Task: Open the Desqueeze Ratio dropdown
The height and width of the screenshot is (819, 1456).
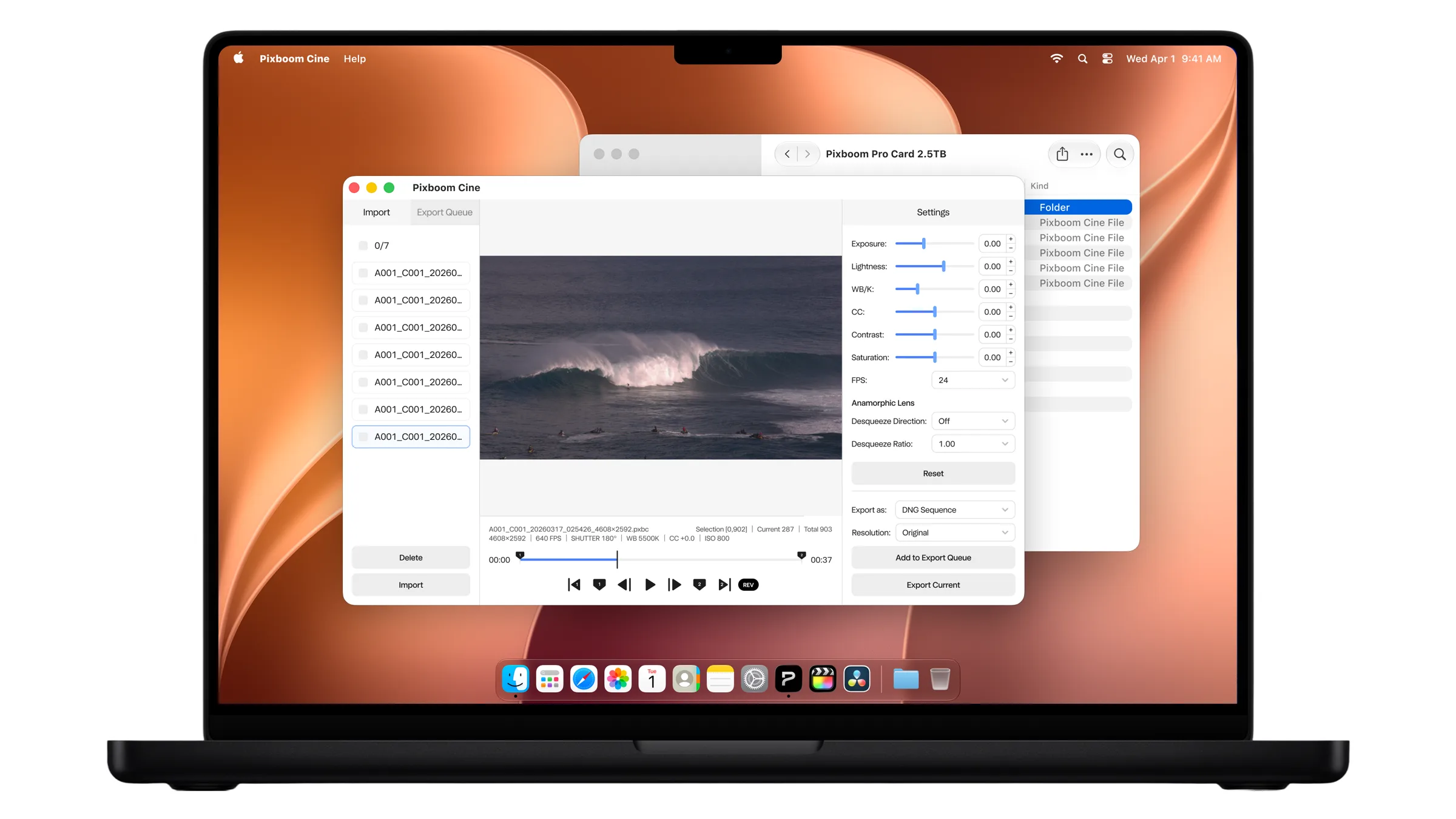Action: coord(973,444)
